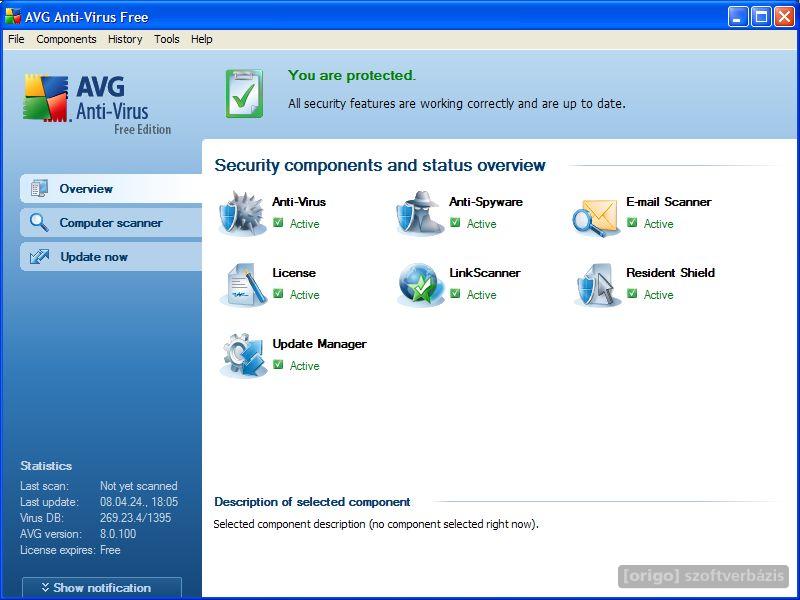Image resolution: width=800 pixels, height=600 pixels.
Task: Click License expires value 'Free'
Action: point(110,550)
